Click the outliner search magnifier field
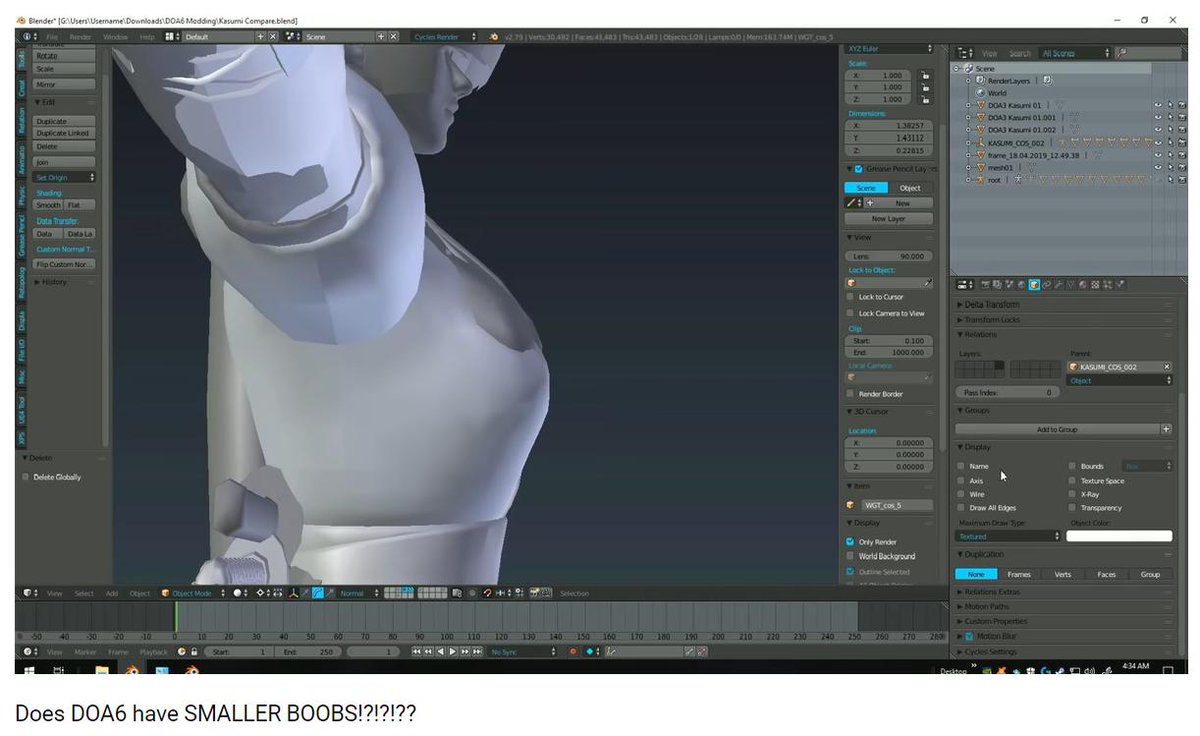This screenshot has width=1200, height=736. tap(1149, 53)
